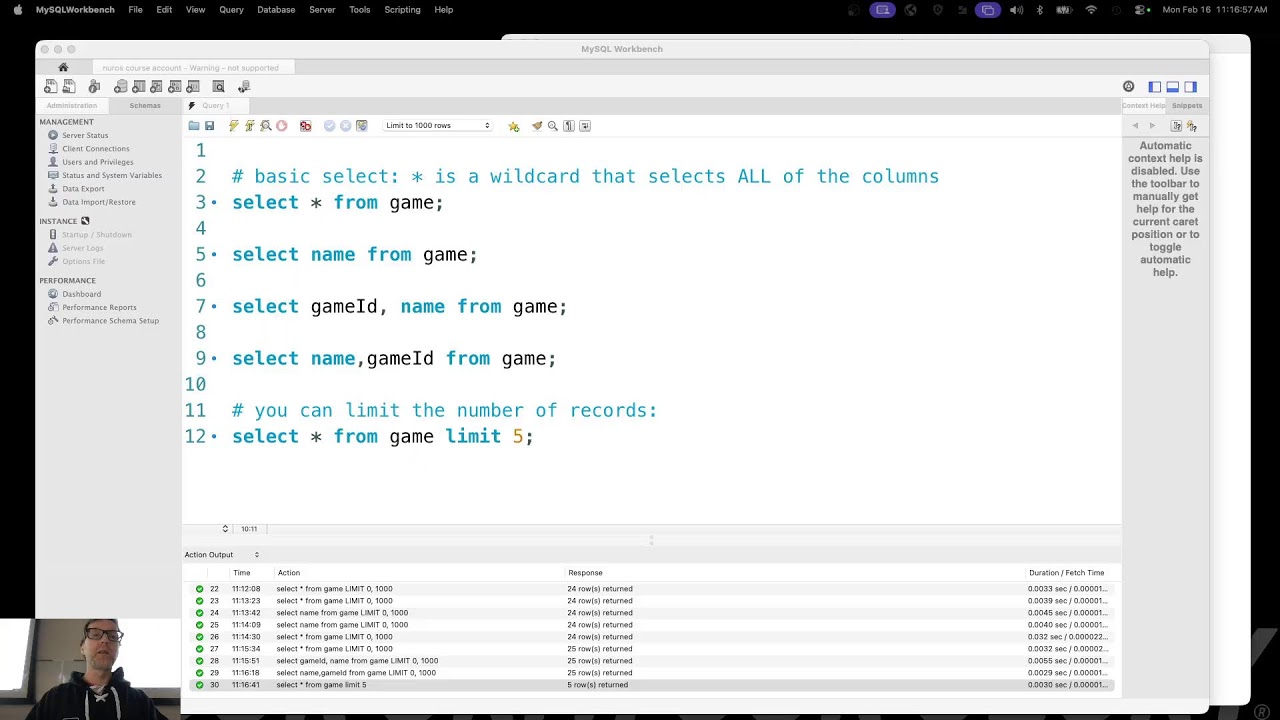
Task: Select the Administration tab
Action: pos(72,106)
